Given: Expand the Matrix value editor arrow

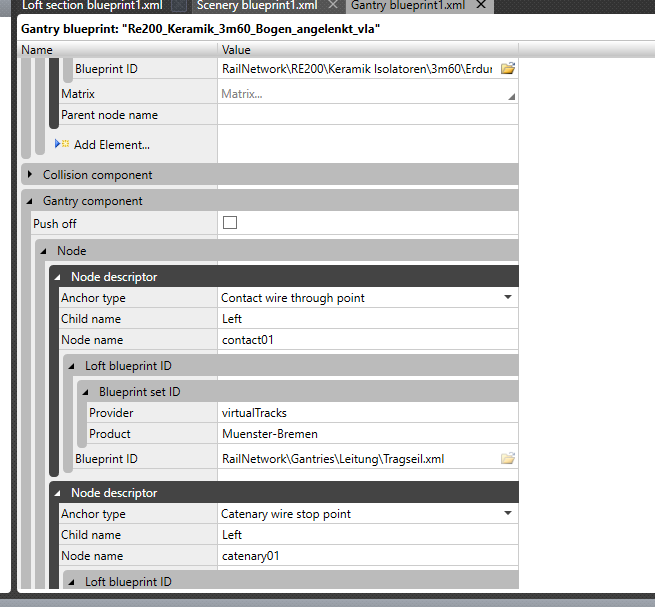Looking at the screenshot, I should pyautogui.click(x=511, y=97).
